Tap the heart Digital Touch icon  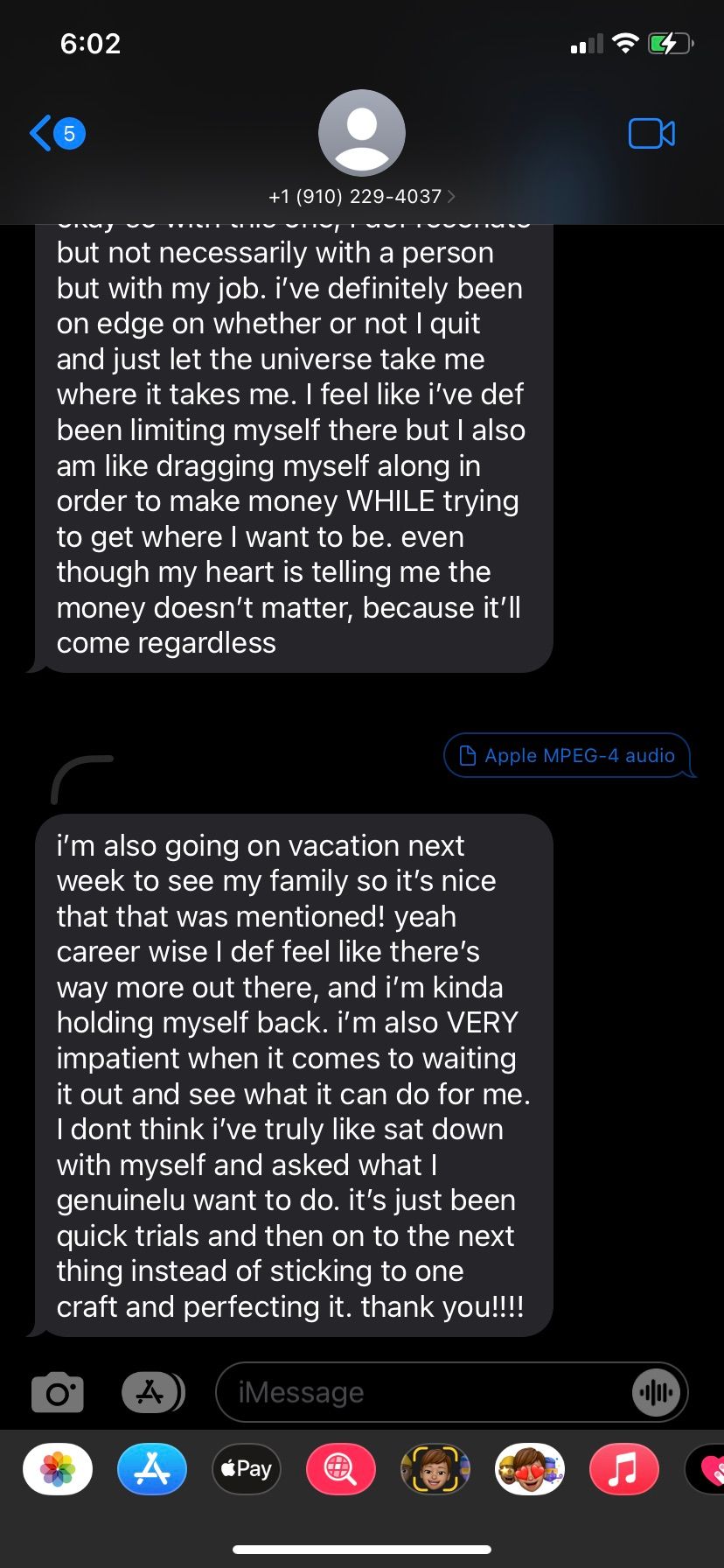(707, 1469)
